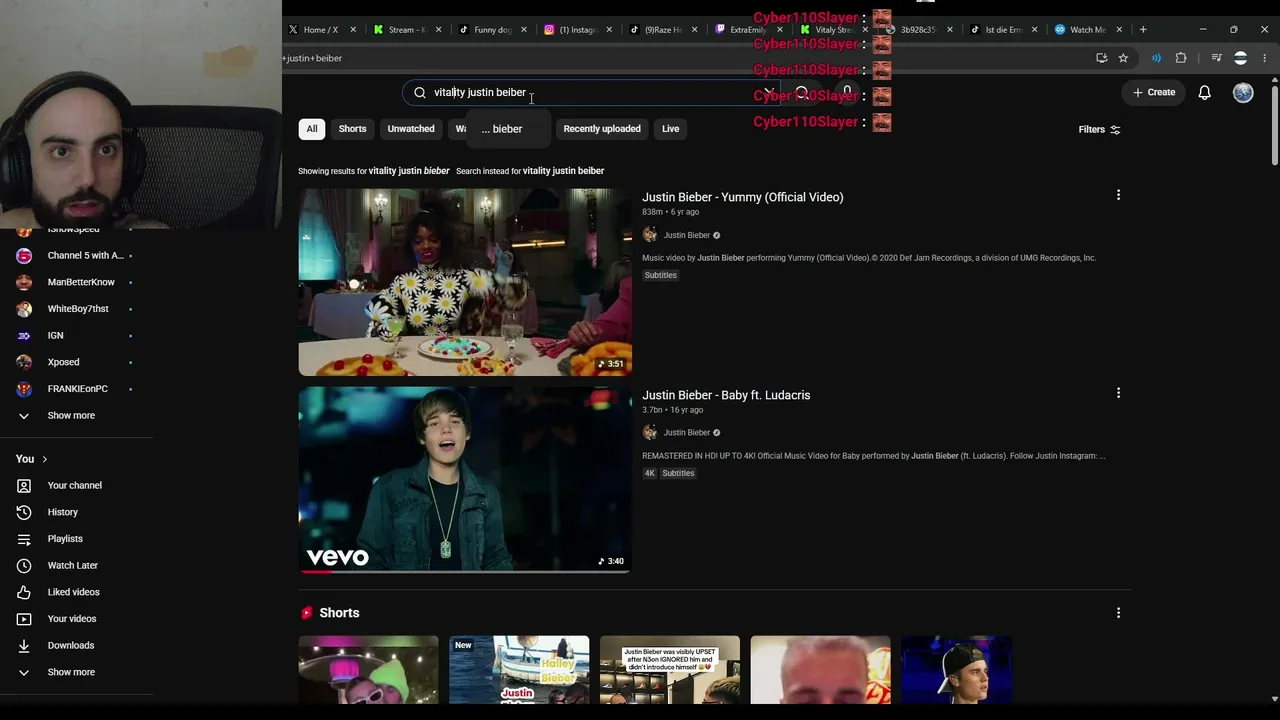This screenshot has width=1280, height=720.
Task: Open the browser media controls icon
Action: click(x=1216, y=58)
